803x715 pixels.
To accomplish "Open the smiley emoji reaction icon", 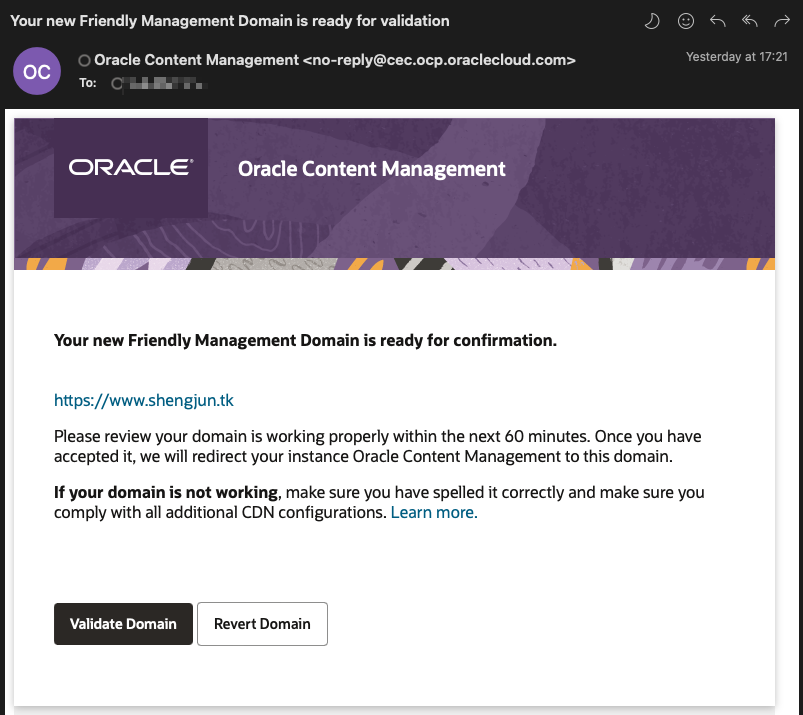I will pos(686,21).
